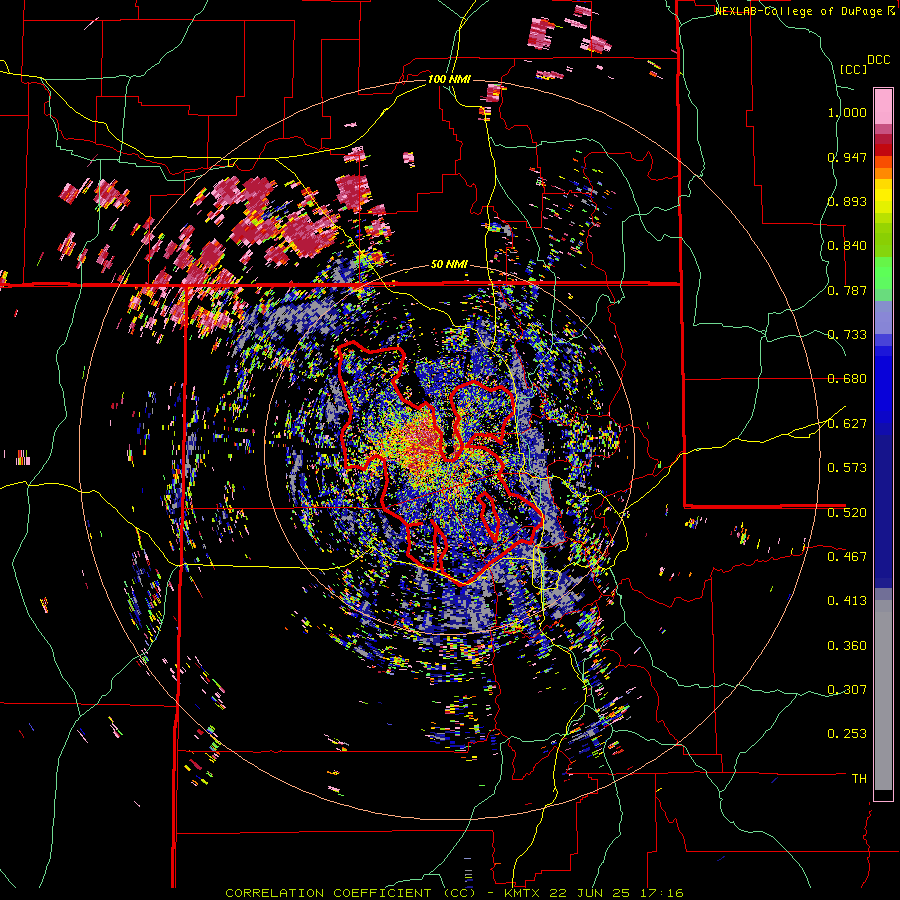The height and width of the screenshot is (900, 900).
Task: Click the 0.307 scale value
Action: (x=847, y=689)
